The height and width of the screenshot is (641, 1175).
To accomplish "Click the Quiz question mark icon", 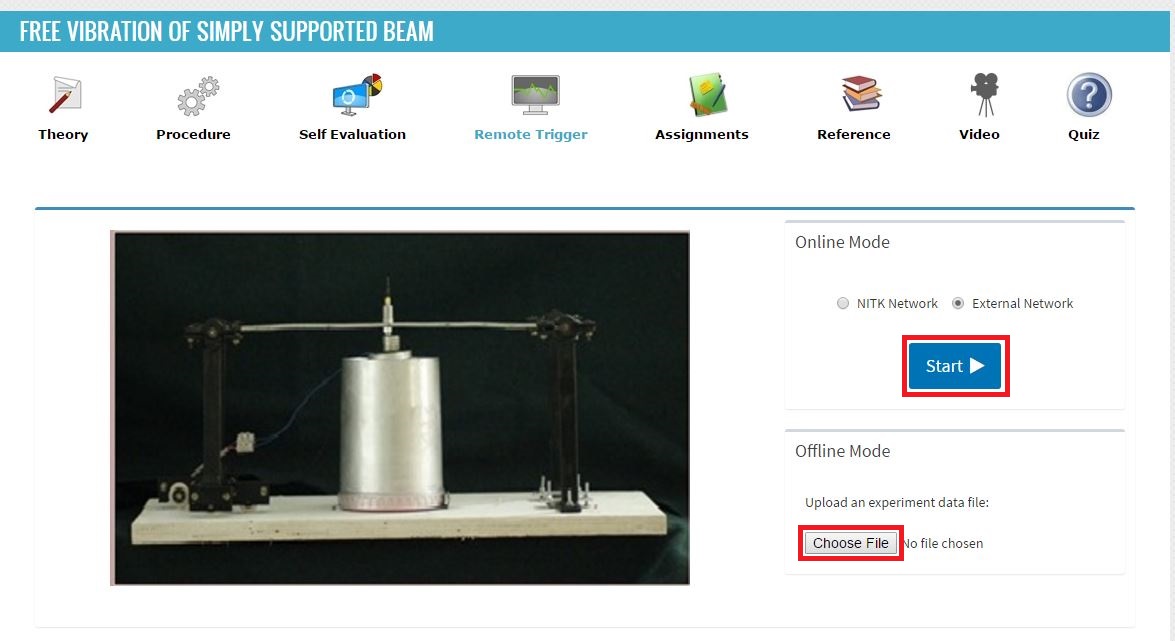I will click(x=1089, y=94).
